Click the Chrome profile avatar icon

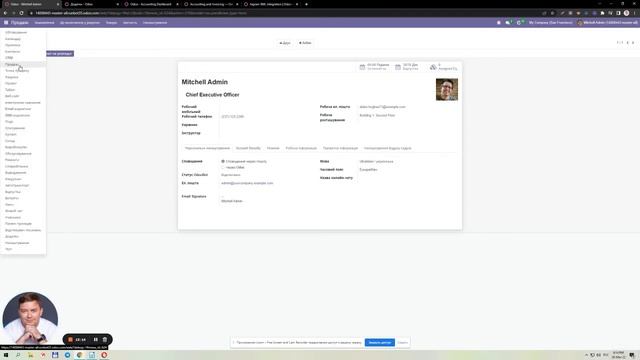point(627,13)
